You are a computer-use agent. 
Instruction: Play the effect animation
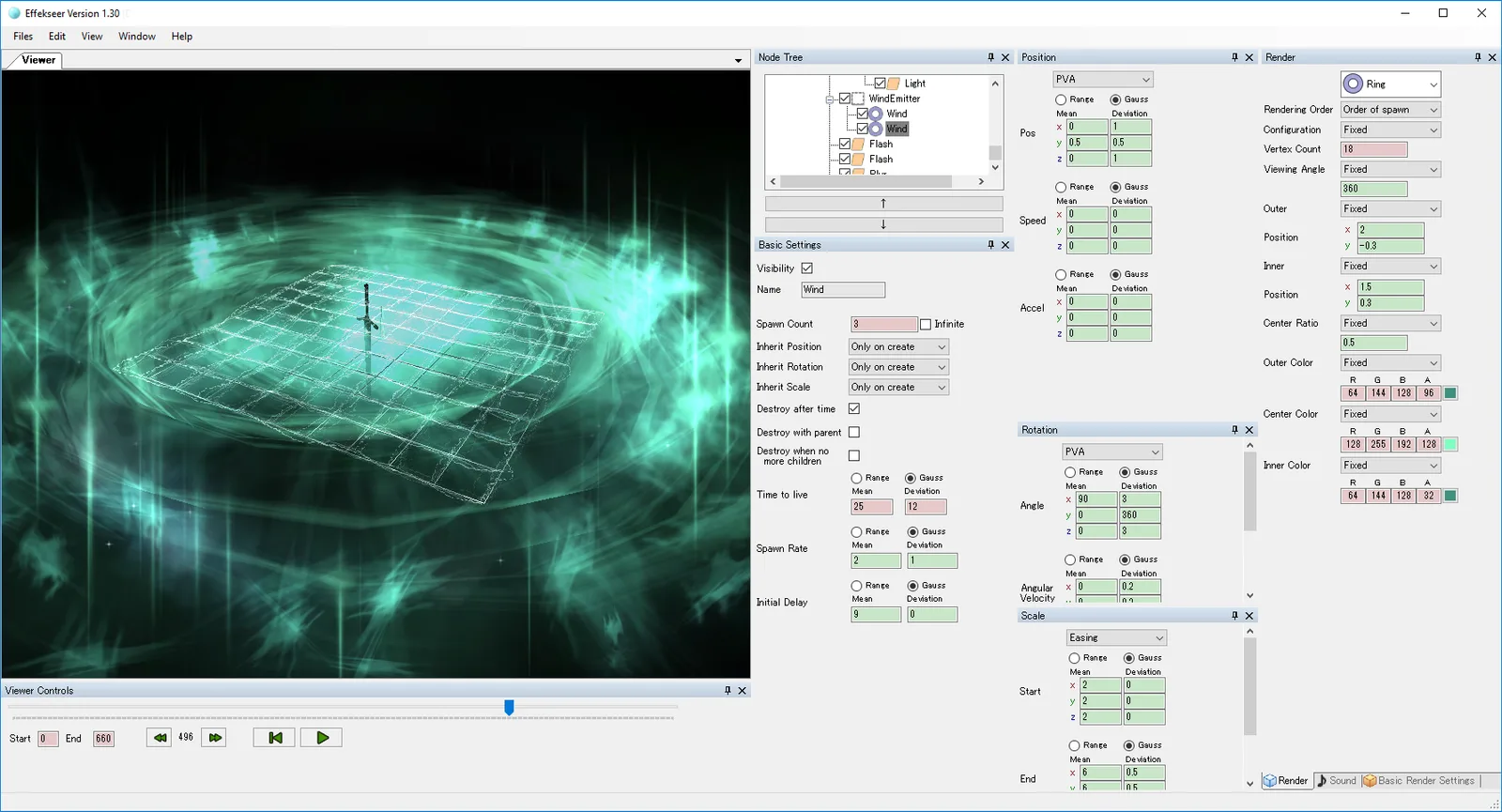point(322,738)
